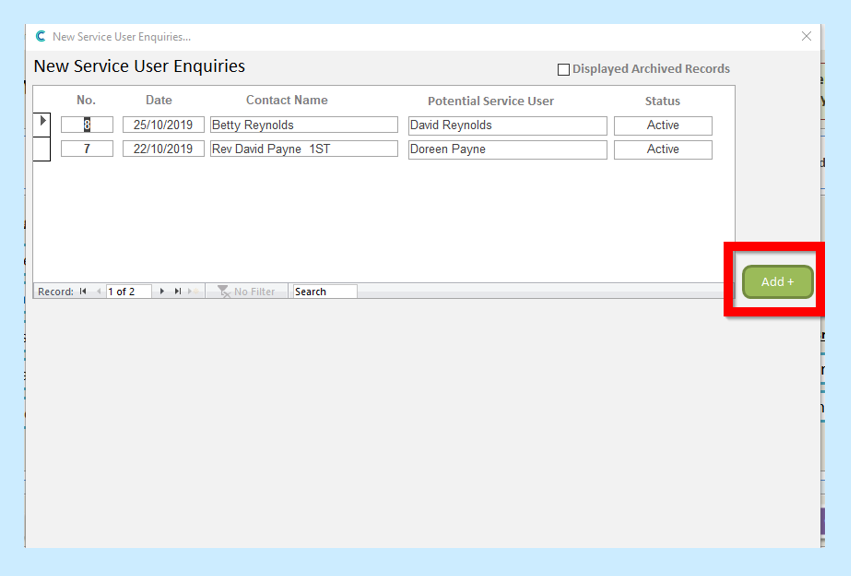Create new blank record icon
Image resolution: width=851 pixels, height=576 pixels.
(192, 292)
